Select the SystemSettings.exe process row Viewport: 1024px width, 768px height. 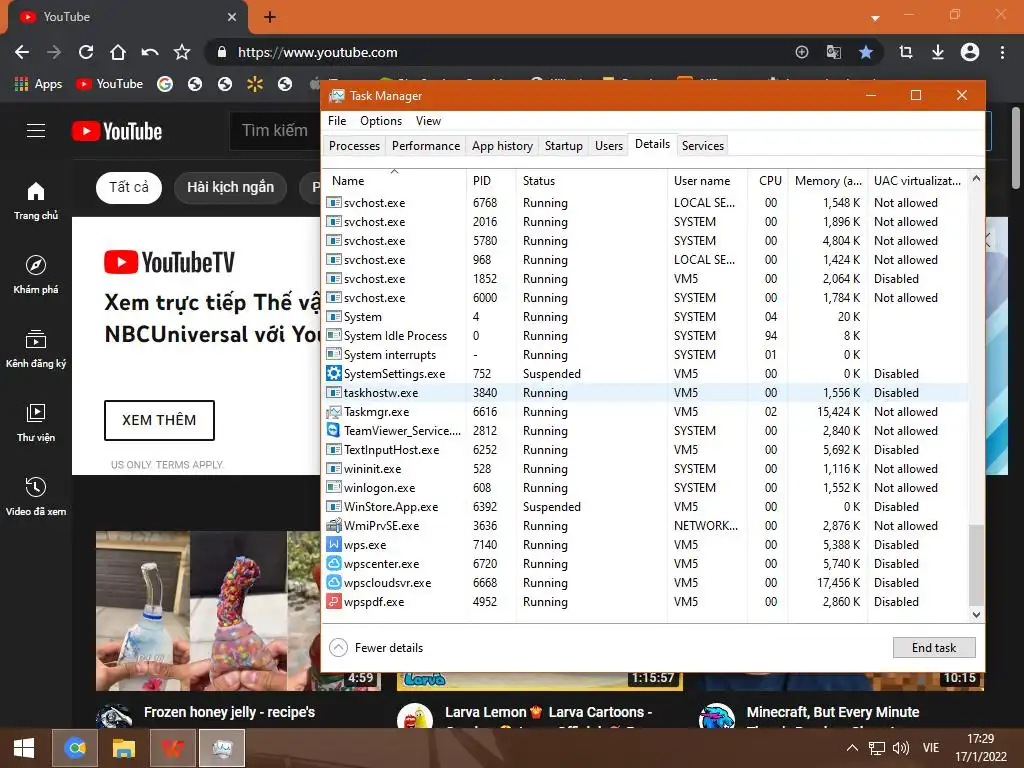click(x=645, y=374)
